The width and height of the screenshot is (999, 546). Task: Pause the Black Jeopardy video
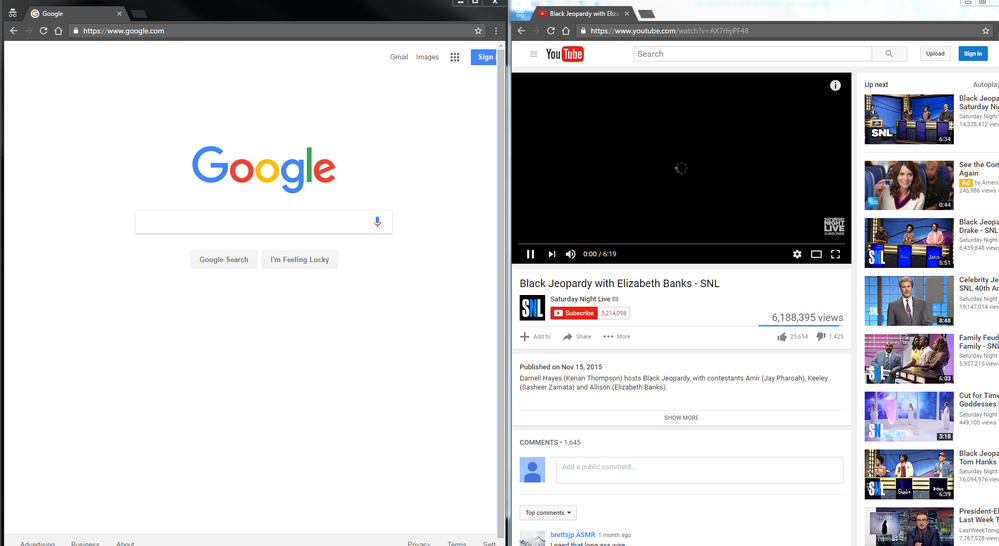[531, 254]
